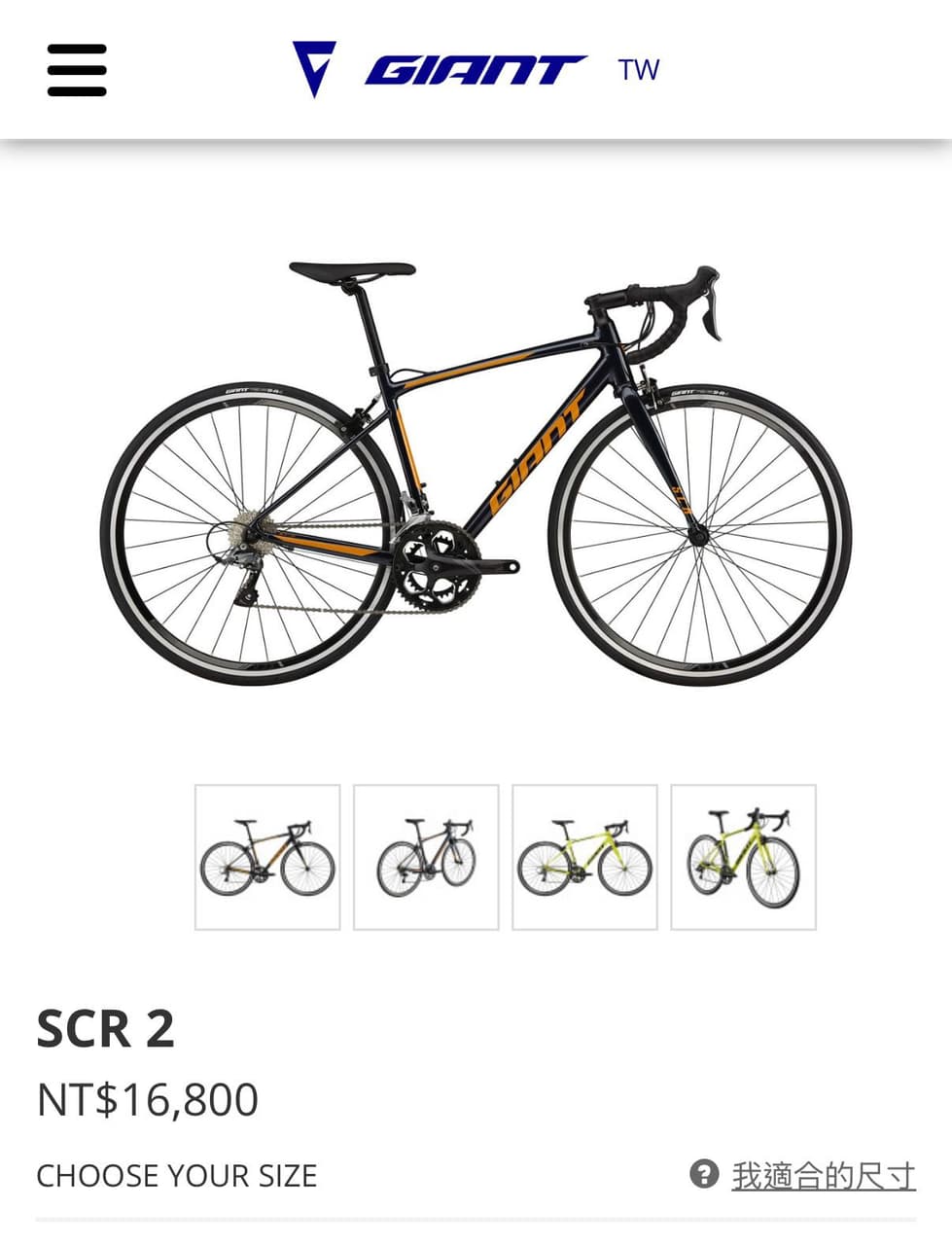The image size is (952, 1245).
Task: Click the GIANT wordmark in the header
Action: tap(476, 70)
